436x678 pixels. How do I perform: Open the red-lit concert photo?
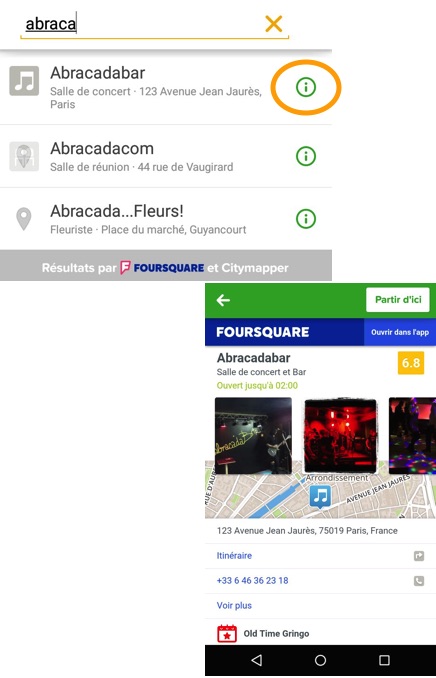[340, 436]
